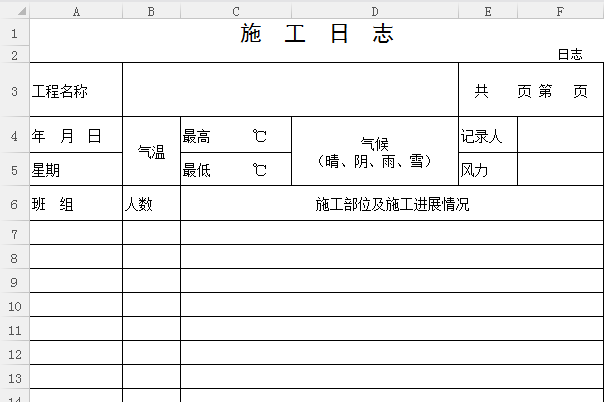604x402 pixels.
Task: Select row 3 header
Action: point(14,91)
